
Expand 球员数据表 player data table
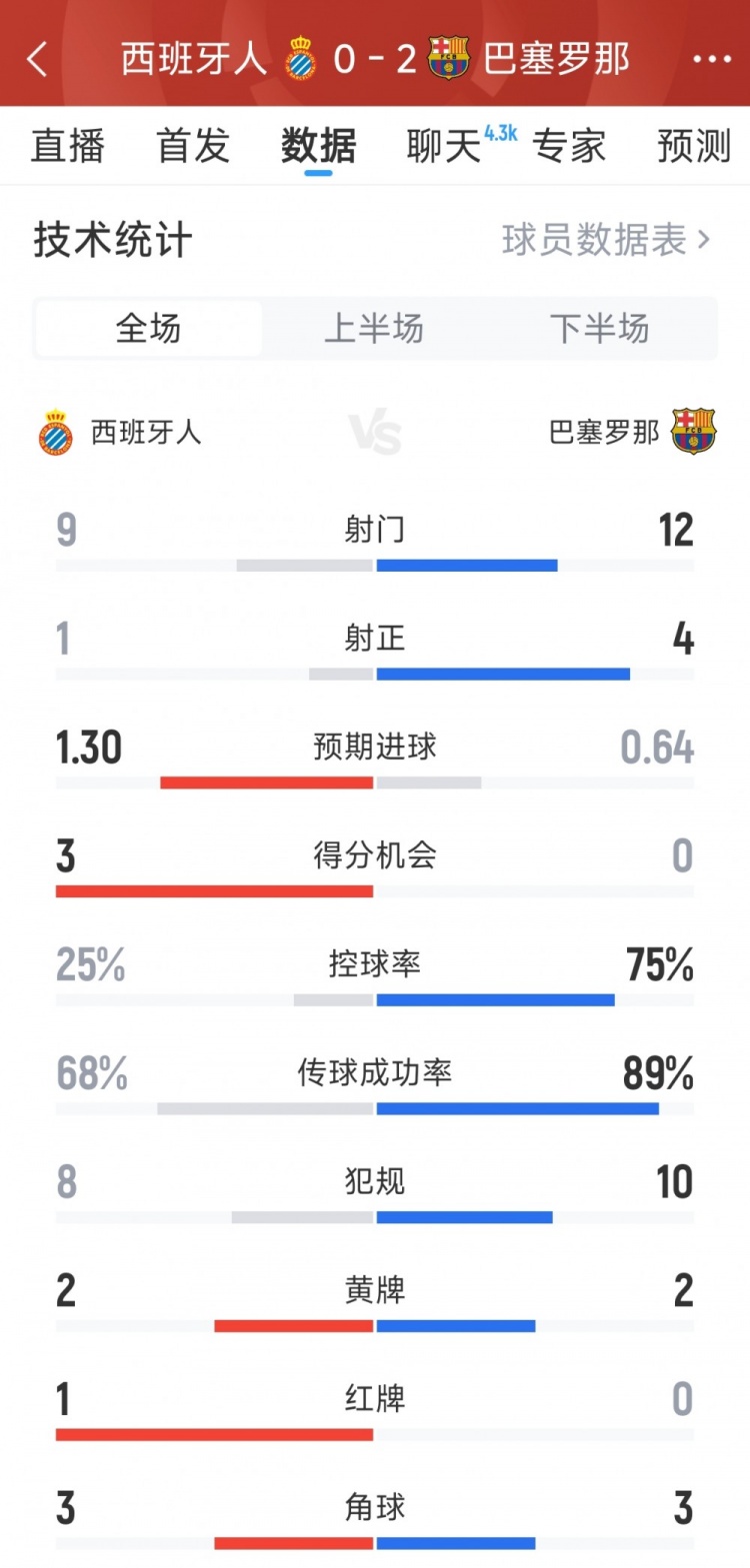[x=605, y=240]
